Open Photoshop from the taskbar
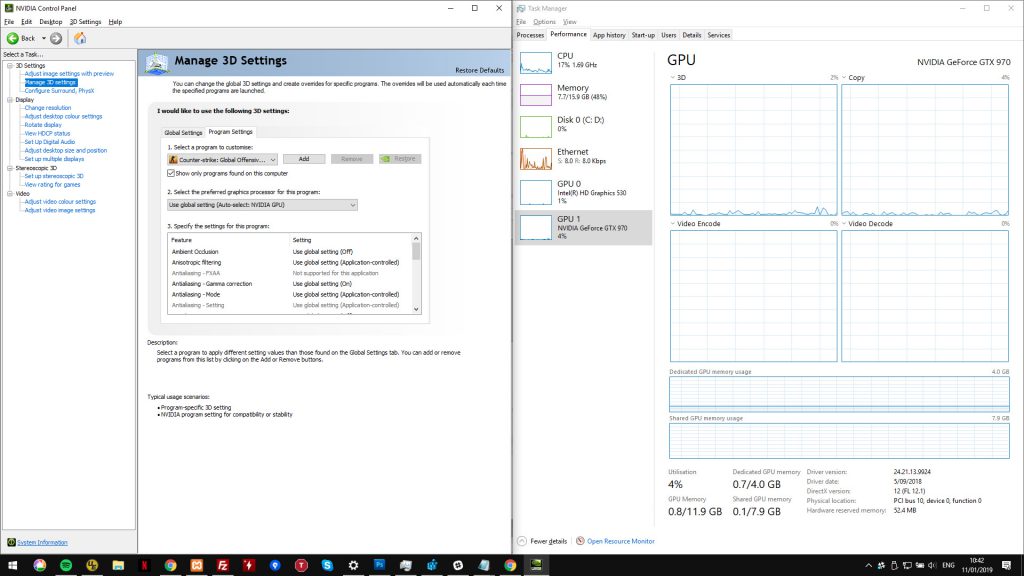Screen dimensions: 1024x576 click(x=379, y=565)
